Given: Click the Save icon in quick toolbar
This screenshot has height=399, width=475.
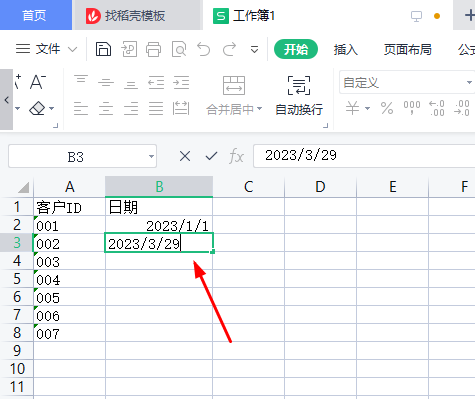Looking at the screenshot, I should tap(103, 49).
